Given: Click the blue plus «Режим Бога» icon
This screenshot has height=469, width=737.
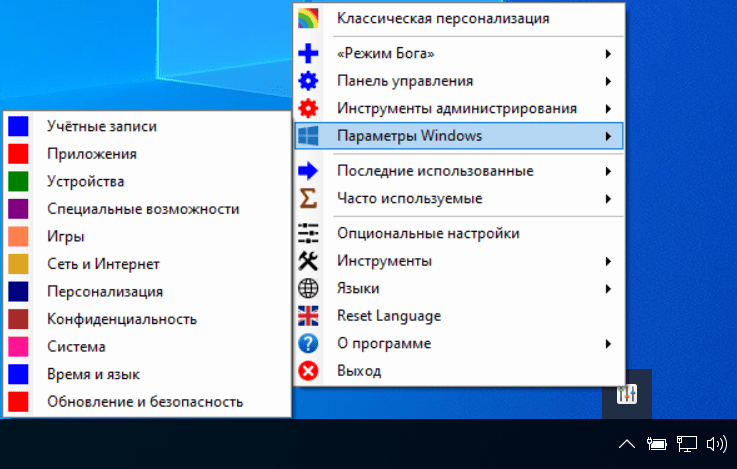Looking at the screenshot, I should [x=308, y=53].
